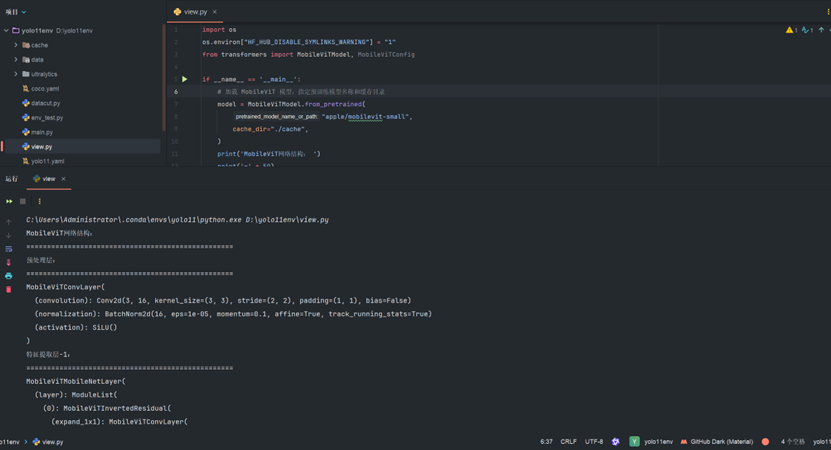Click MobileViTConfig import name
Screen dimensions: 831x450
[386, 55]
